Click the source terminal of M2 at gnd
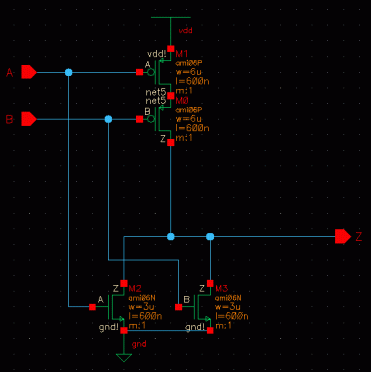Image resolution: width=371 pixels, height=372 pixels. click(x=124, y=330)
